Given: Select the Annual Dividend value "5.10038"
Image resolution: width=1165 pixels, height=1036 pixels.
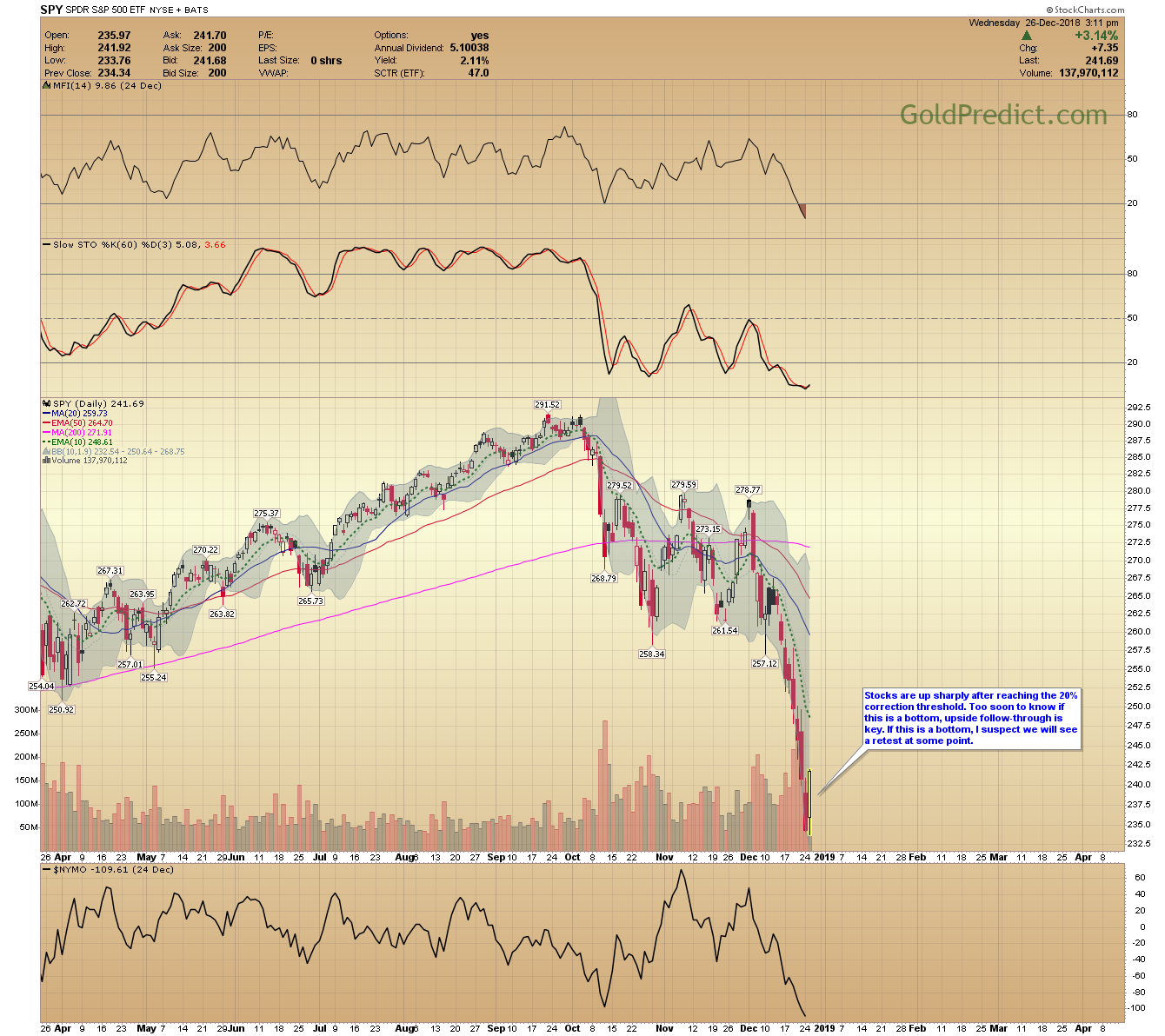Looking at the screenshot, I should (469, 48).
